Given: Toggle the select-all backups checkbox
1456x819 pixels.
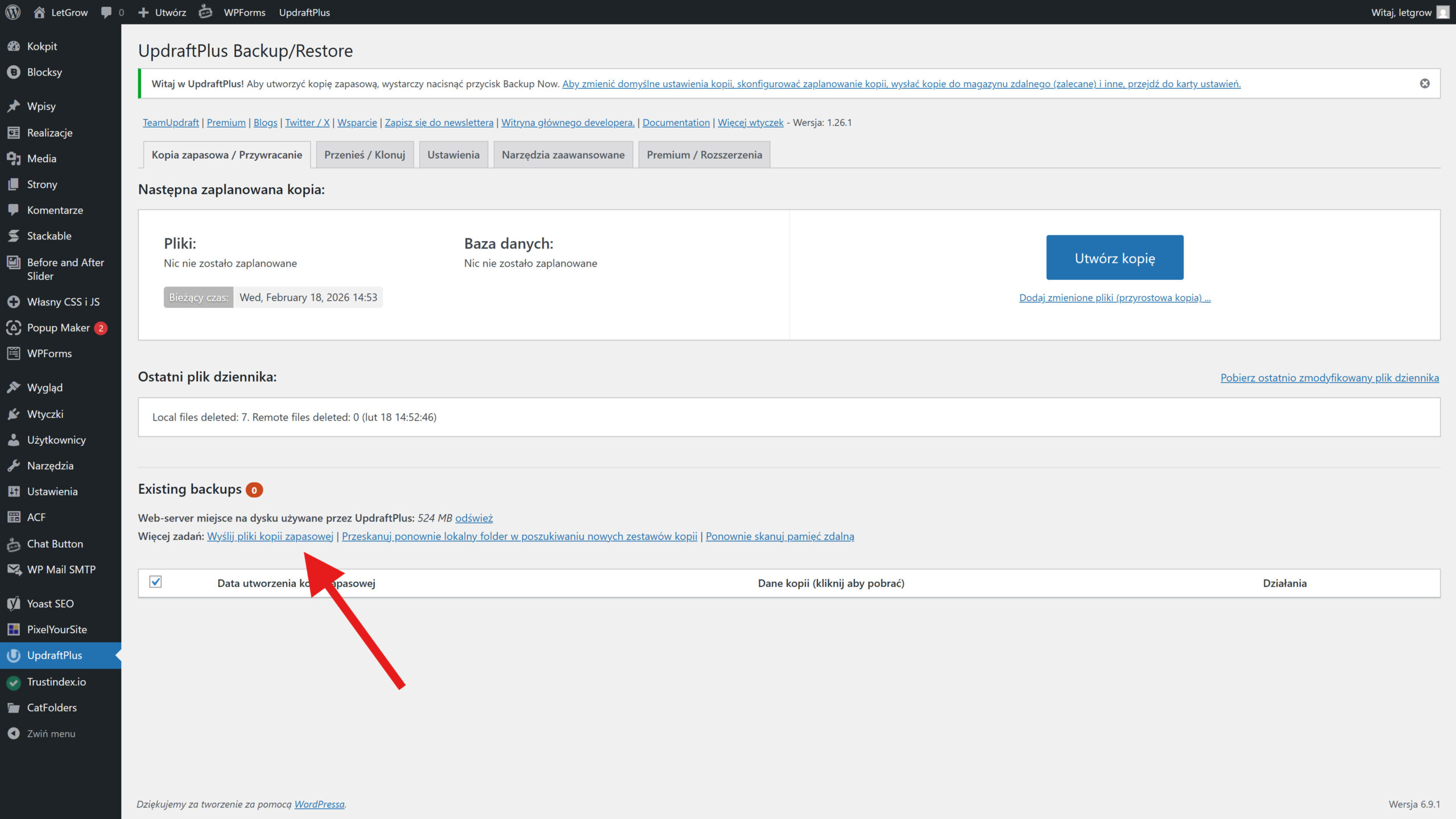Looking at the screenshot, I should click(x=155, y=582).
